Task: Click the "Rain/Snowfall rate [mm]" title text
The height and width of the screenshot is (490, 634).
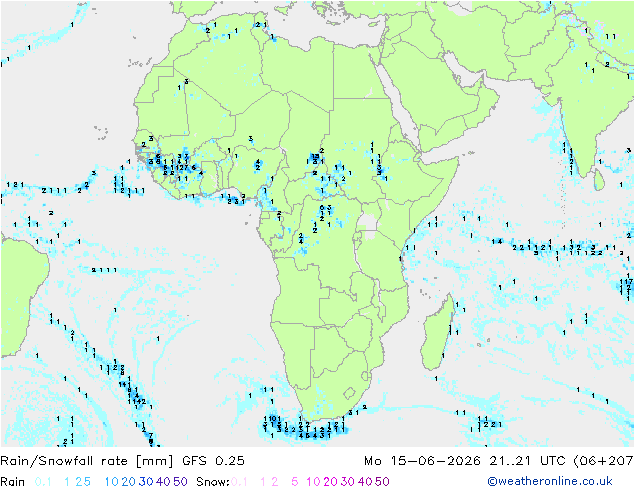Action: [x=87, y=461]
